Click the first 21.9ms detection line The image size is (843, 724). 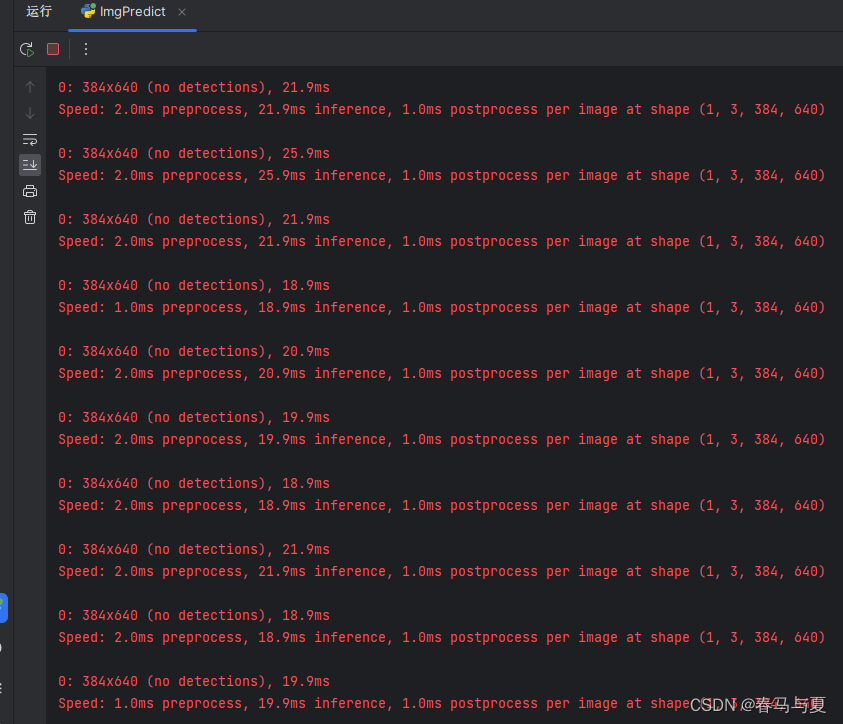[194, 87]
